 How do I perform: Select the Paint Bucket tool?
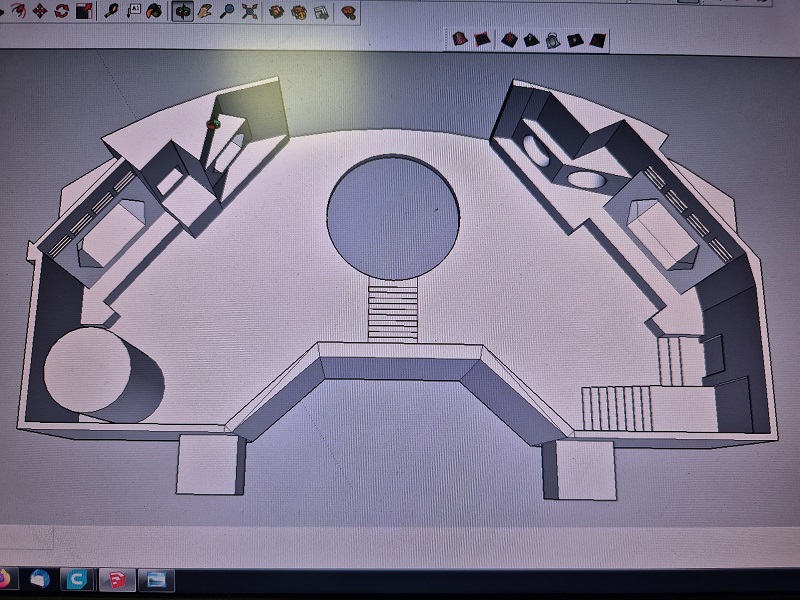point(155,11)
